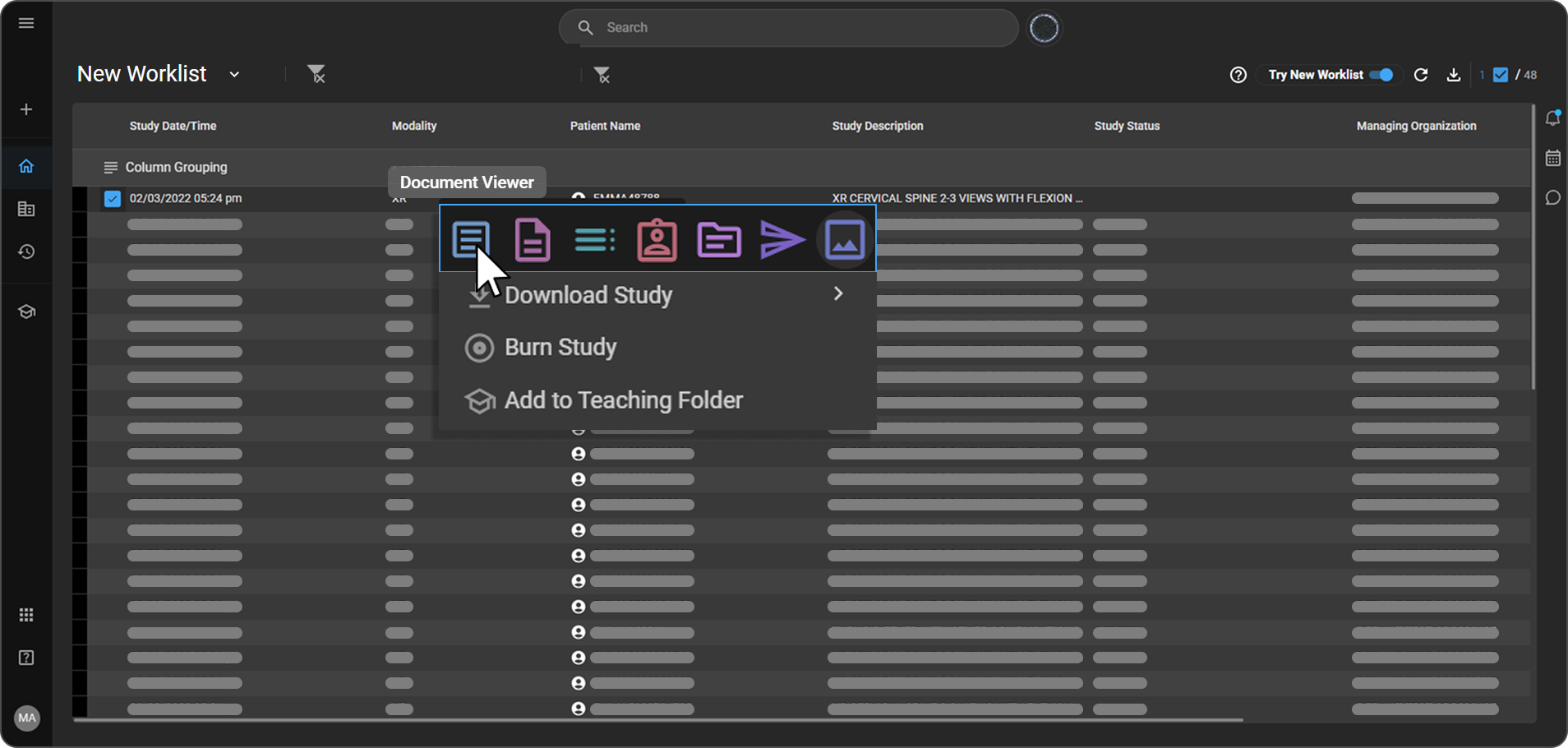Image resolution: width=1568 pixels, height=748 pixels.
Task: Click the refresh worklist icon
Action: click(1421, 75)
